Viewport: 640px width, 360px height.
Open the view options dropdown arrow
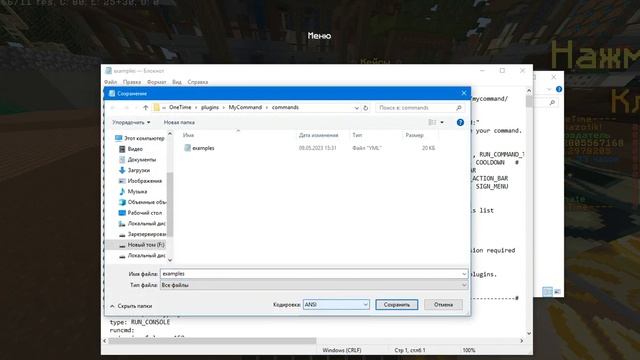point(442,122)
